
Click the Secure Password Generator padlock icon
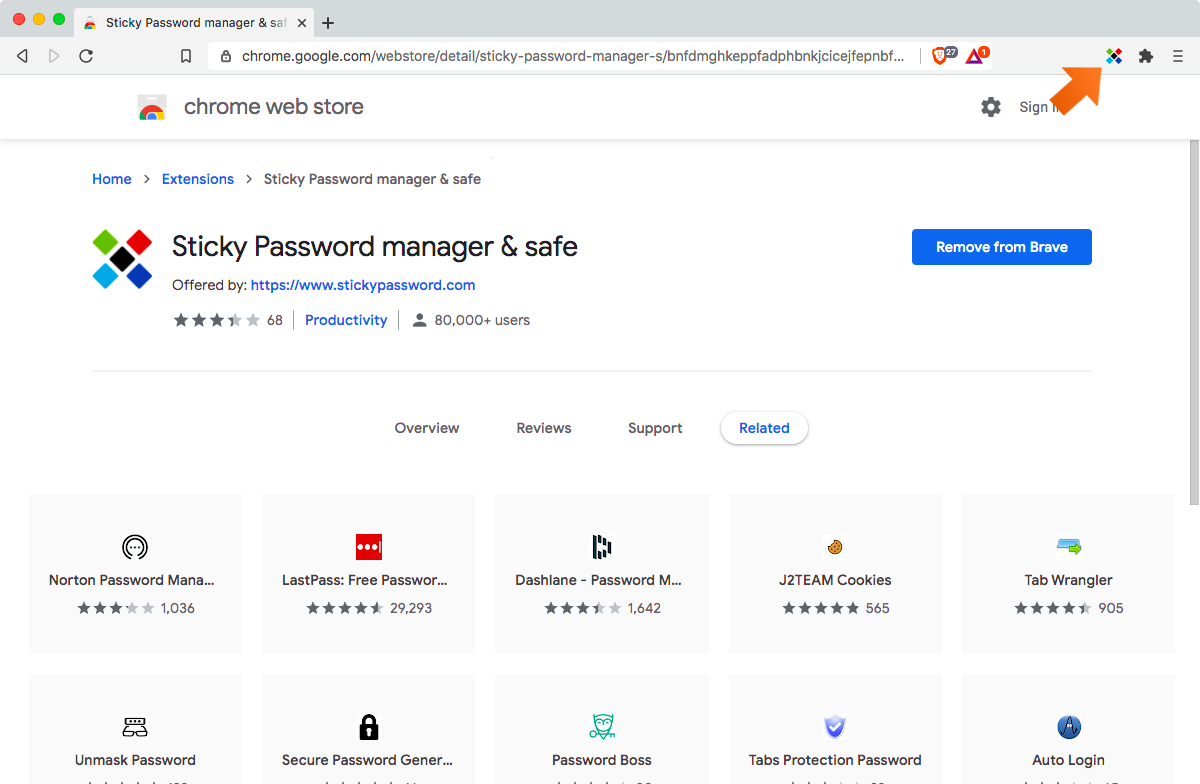pos(369,727)
